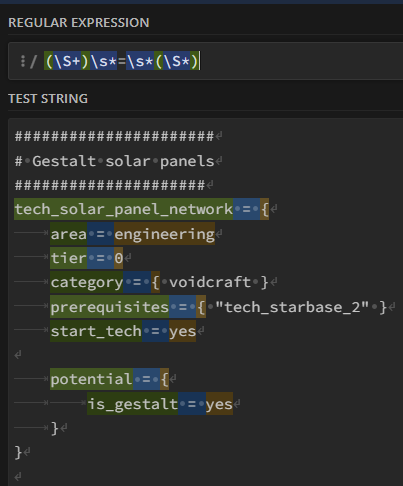Click the delimiter dots icon before the regex
Screen dimensions: 403x486
pos(23,61)
